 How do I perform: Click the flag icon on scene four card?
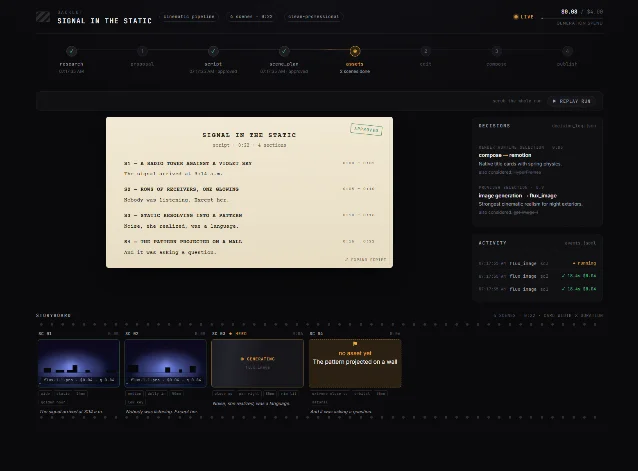pyautogui.click(x=355, y=344)
